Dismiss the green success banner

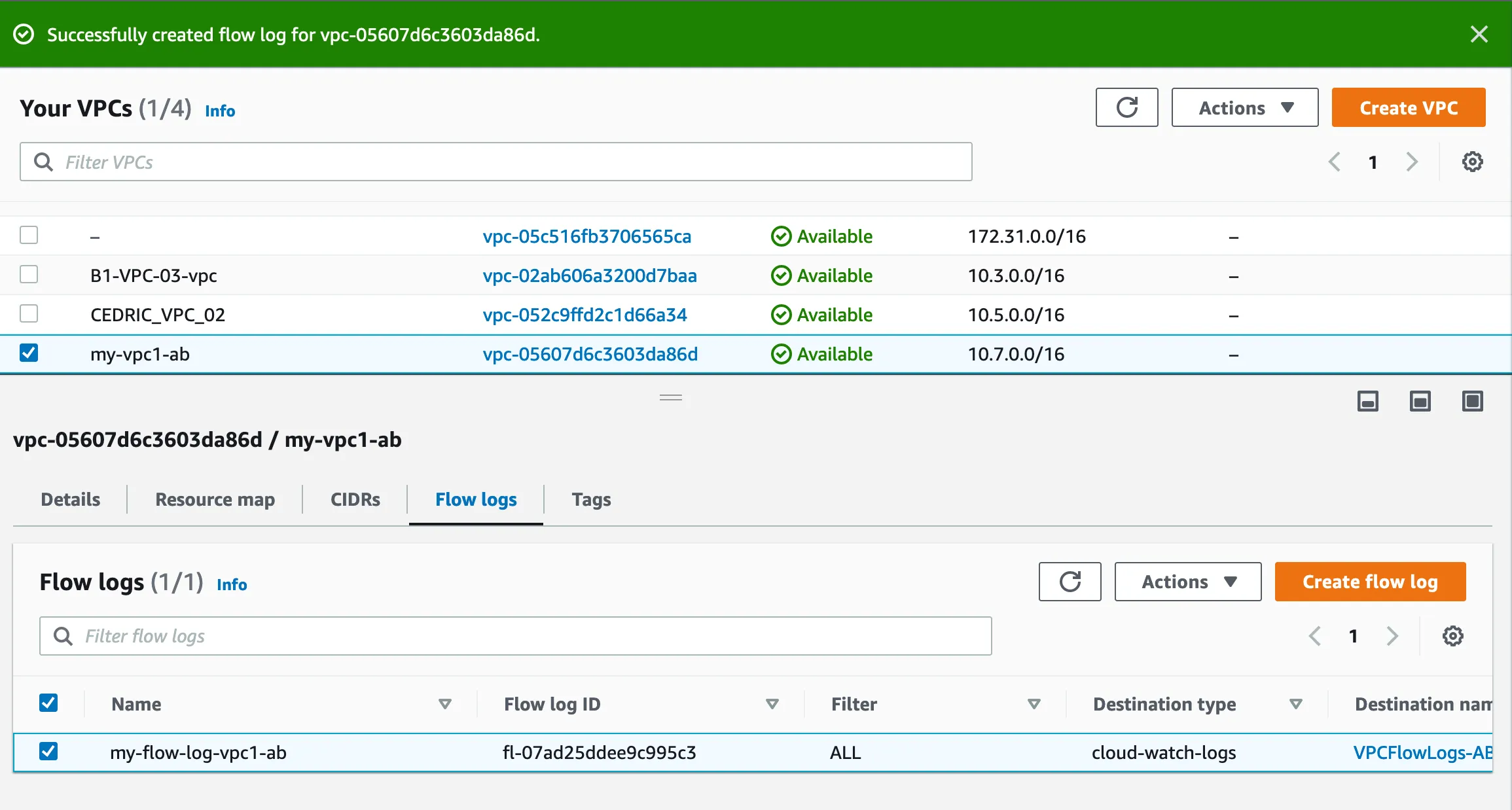pos(1479,34)
